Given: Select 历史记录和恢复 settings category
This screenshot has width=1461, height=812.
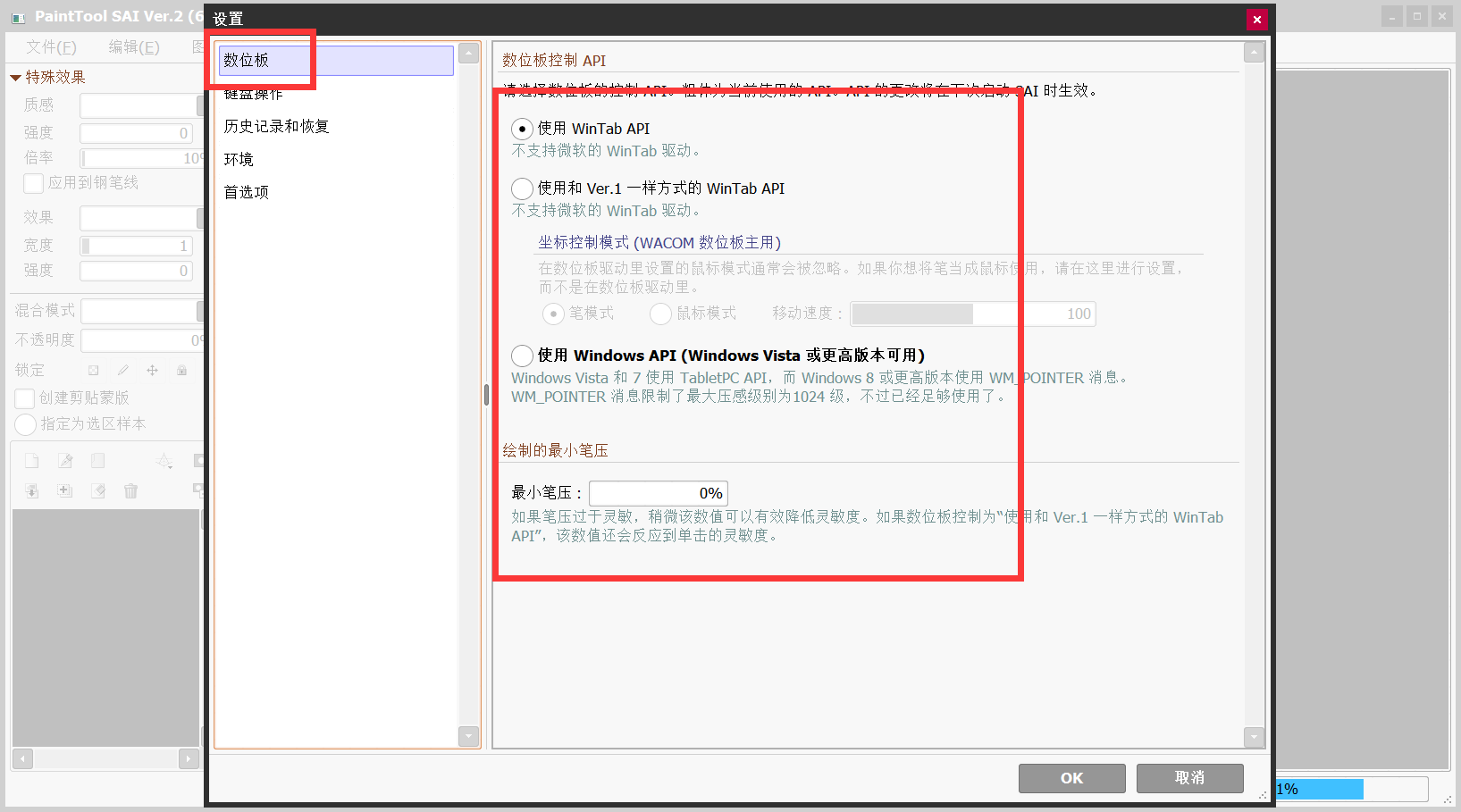Looking at the screenshot, I should 336,126.
